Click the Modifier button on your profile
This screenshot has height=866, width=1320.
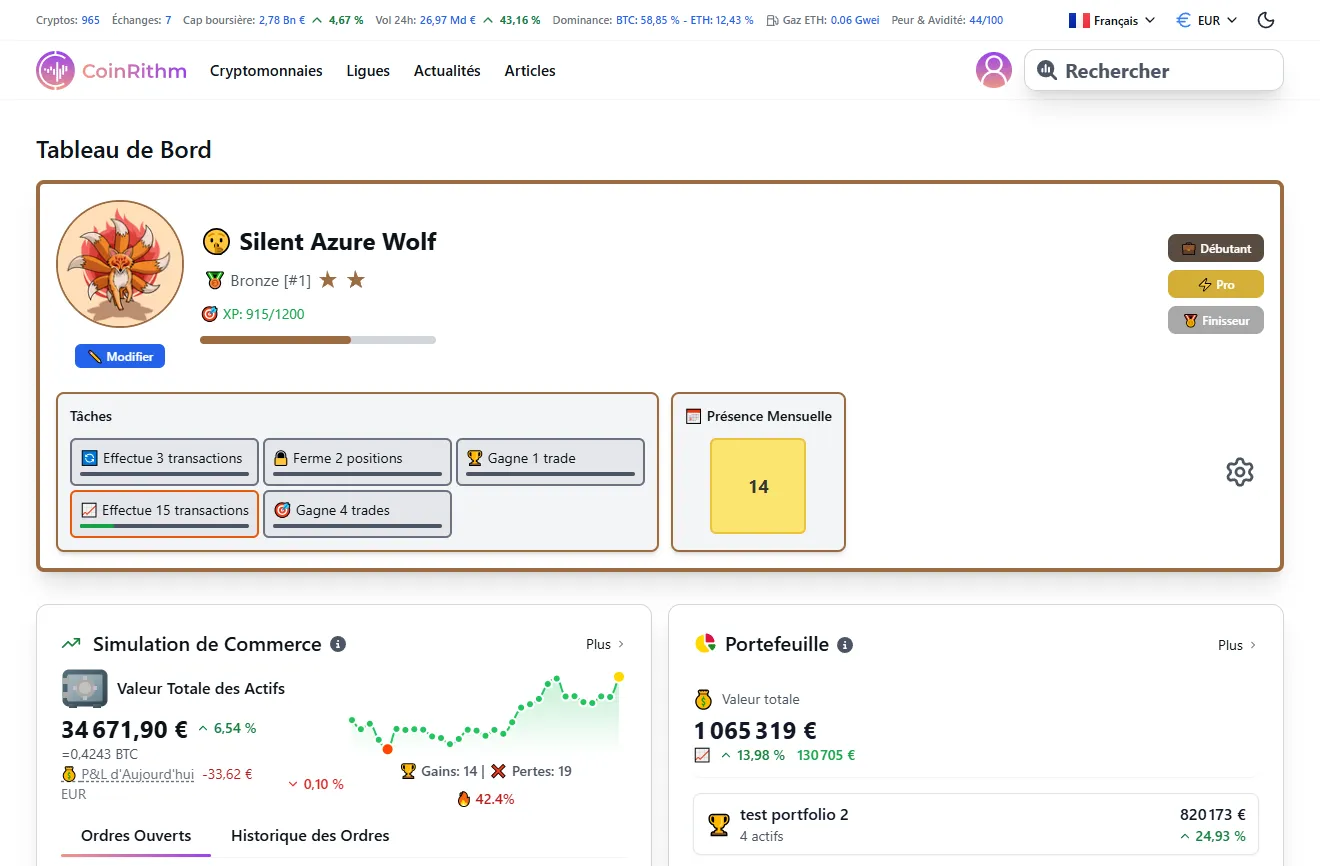tap(120, 355)
